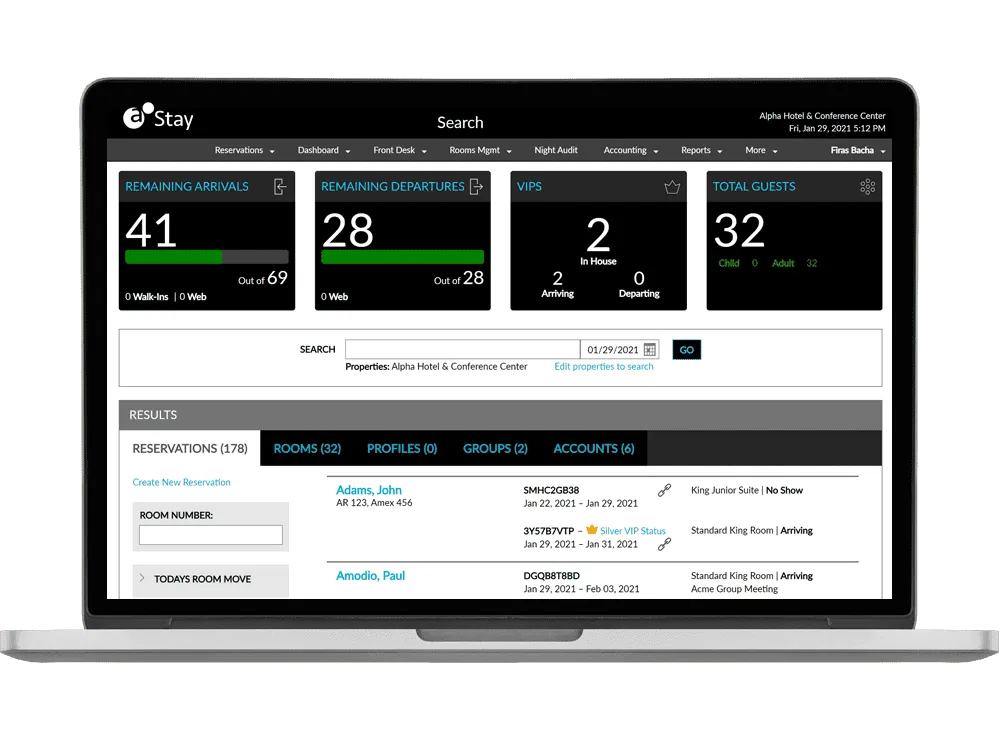The width and height of the screenshot is (1000, 755).
Task: Open the calendar date picker icon
Action: (650, 350)
